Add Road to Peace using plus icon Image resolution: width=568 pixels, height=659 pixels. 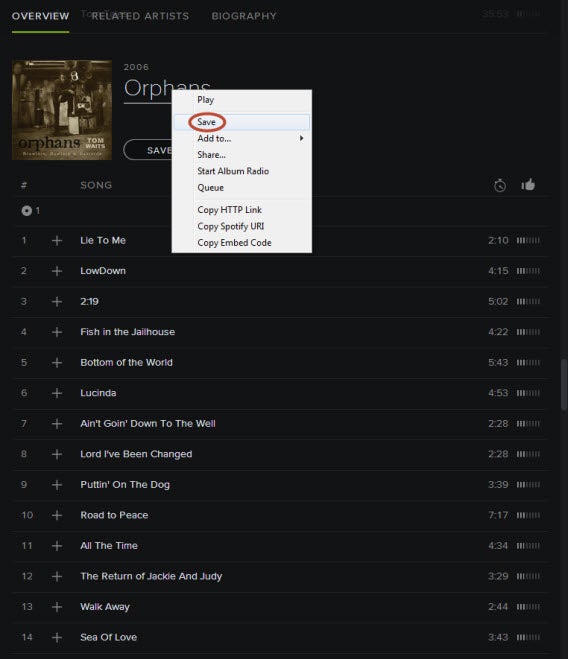point(57,515)
